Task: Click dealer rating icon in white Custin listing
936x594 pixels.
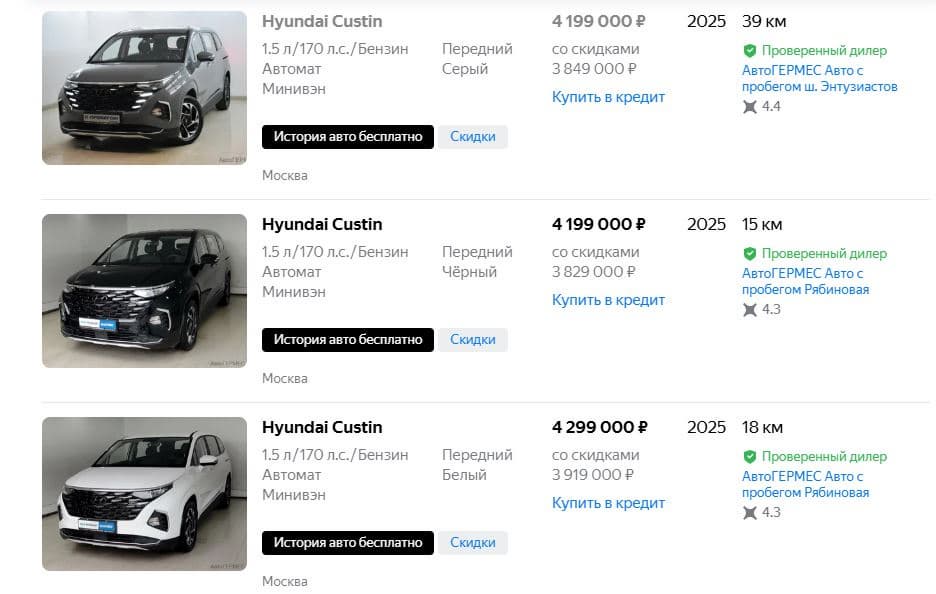Action: pyautogui.click(x=750, y=512)
